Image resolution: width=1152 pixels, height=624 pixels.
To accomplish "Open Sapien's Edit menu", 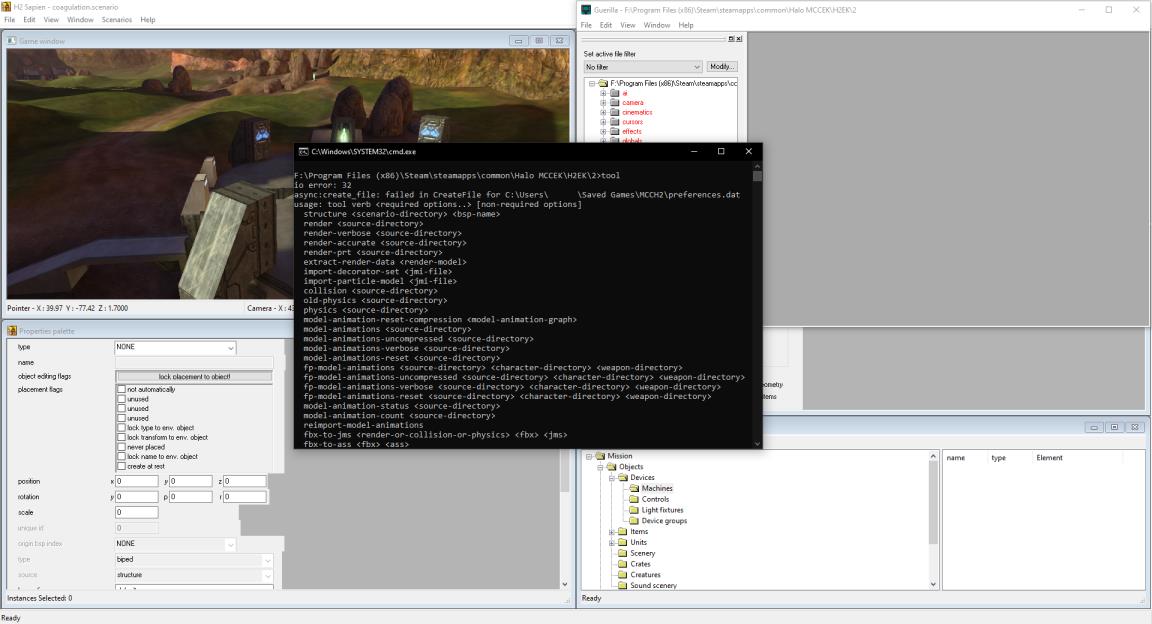I will [29, 20].
